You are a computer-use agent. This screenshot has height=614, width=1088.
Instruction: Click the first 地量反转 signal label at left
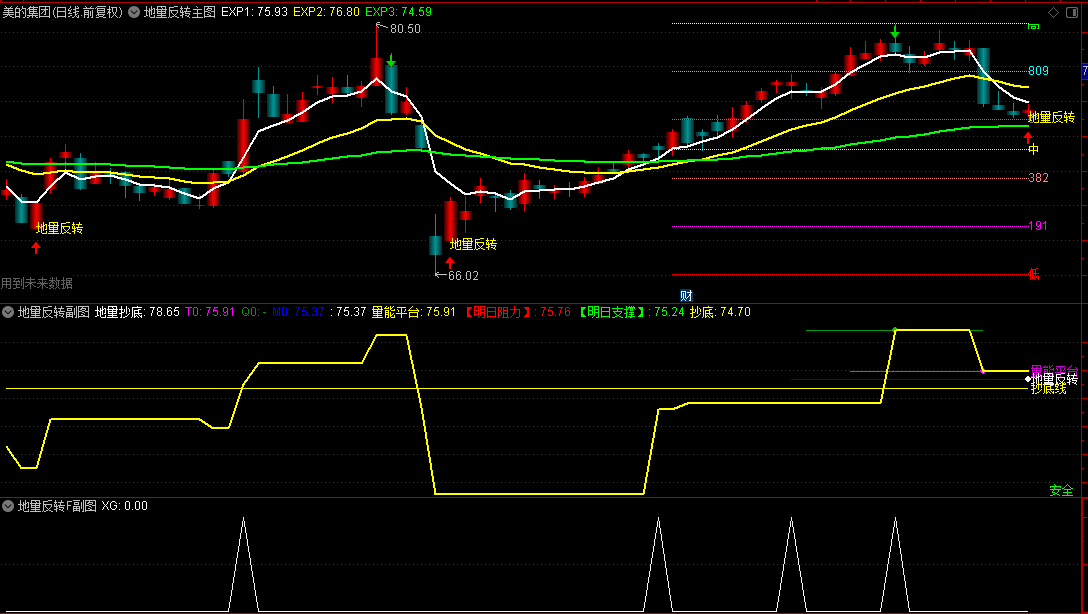[60, 228]
